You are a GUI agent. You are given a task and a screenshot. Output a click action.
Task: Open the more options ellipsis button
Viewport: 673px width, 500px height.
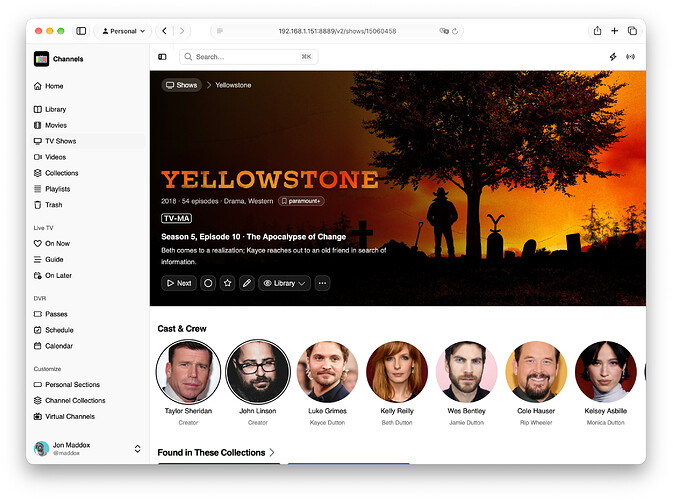click(x=322, y=283)
